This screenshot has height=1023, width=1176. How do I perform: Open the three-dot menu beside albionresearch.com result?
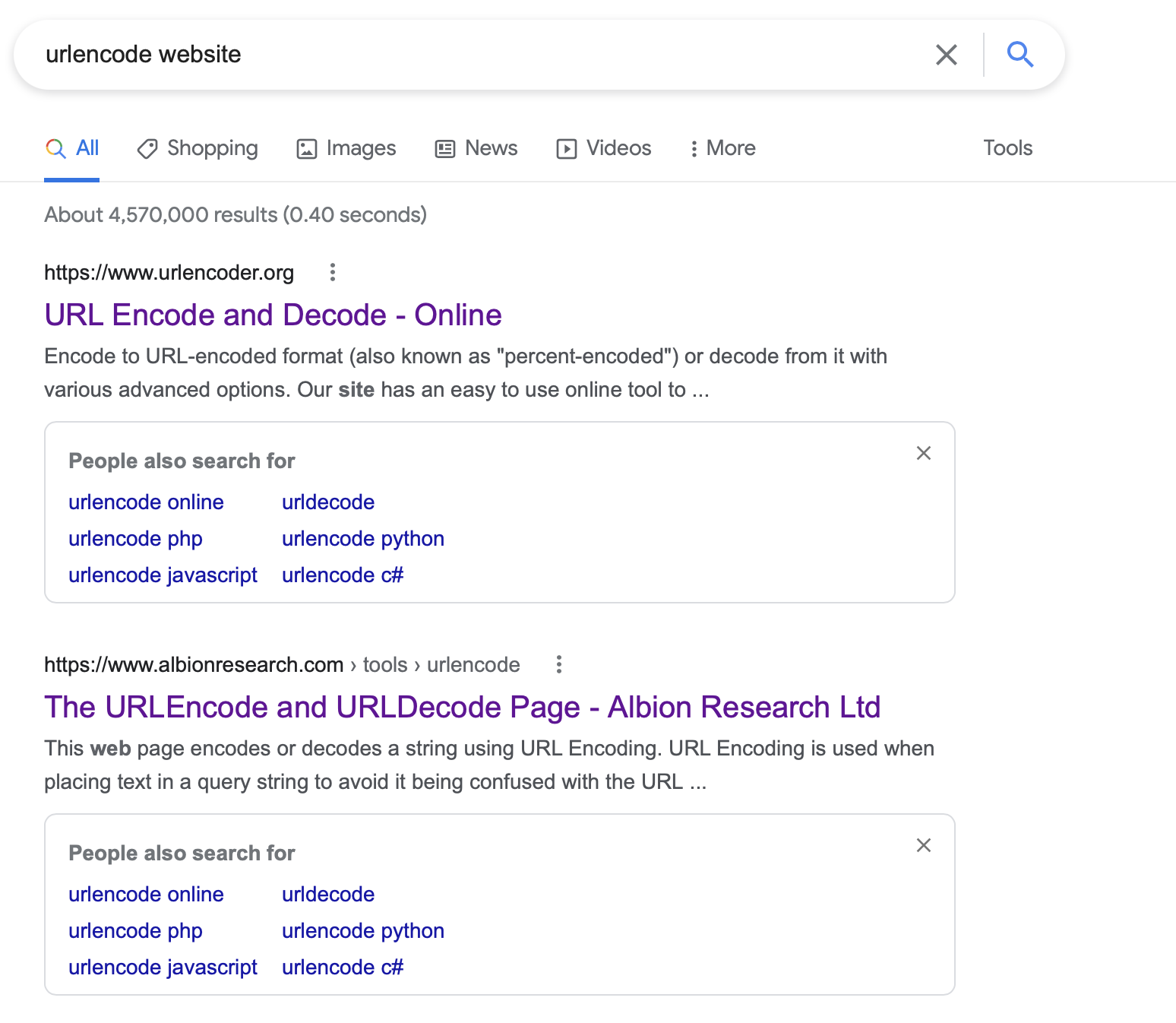558,664
